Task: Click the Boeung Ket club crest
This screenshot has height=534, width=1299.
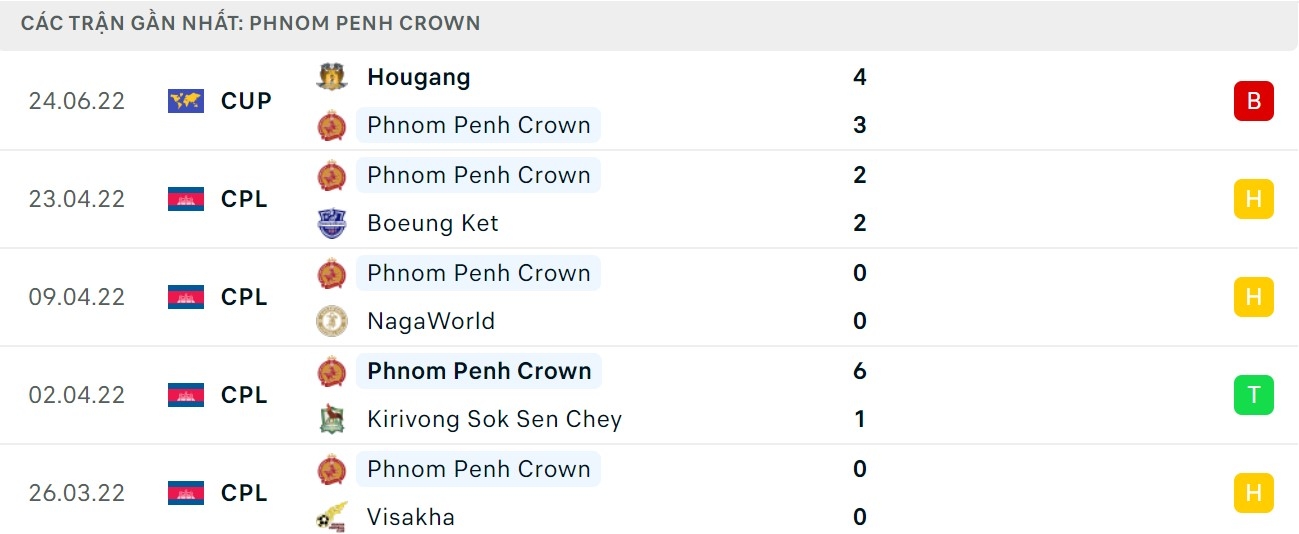Action: tap(332, 223)
